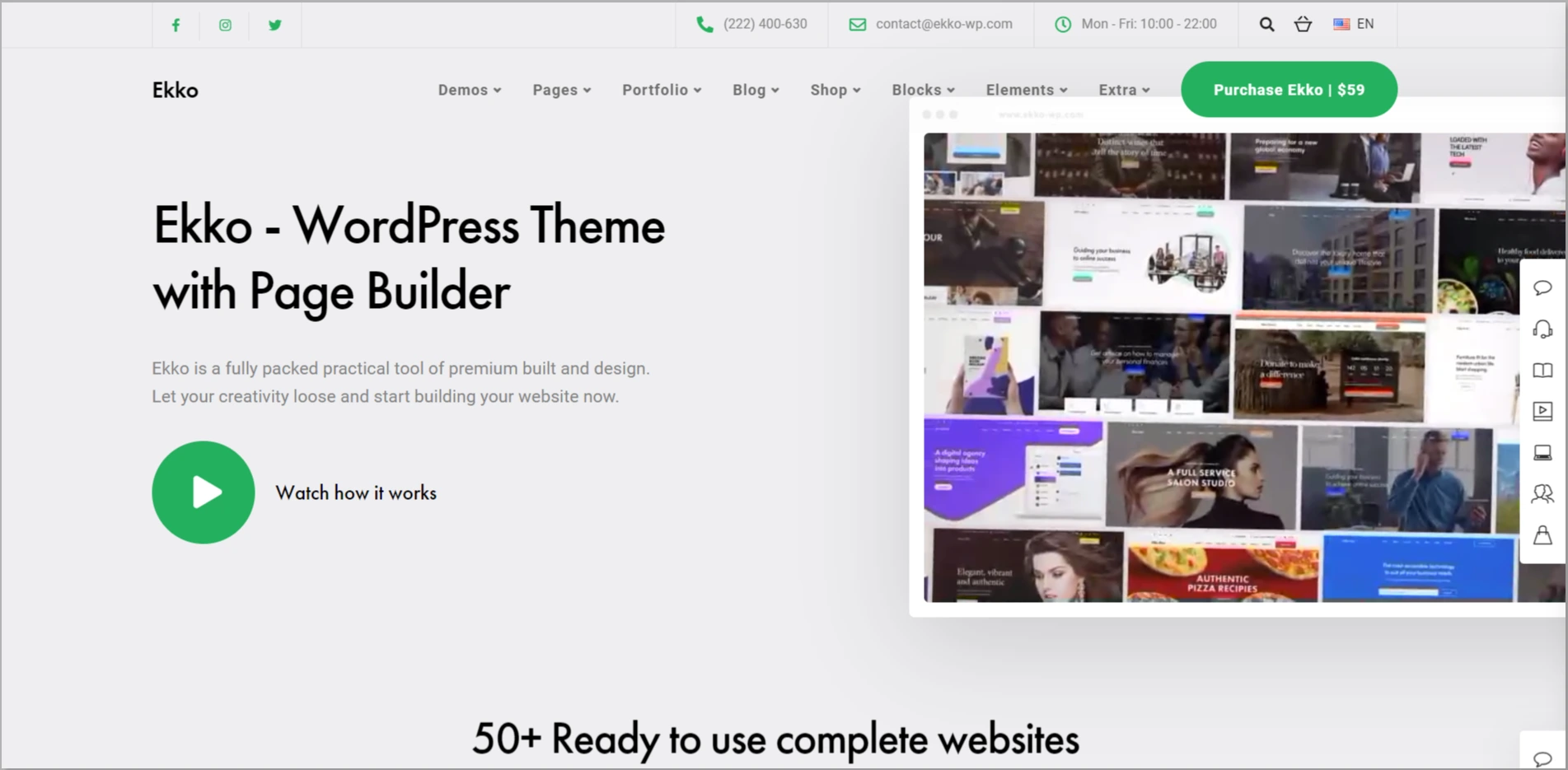Expand the Shop dropdown menu

[835, 90]
